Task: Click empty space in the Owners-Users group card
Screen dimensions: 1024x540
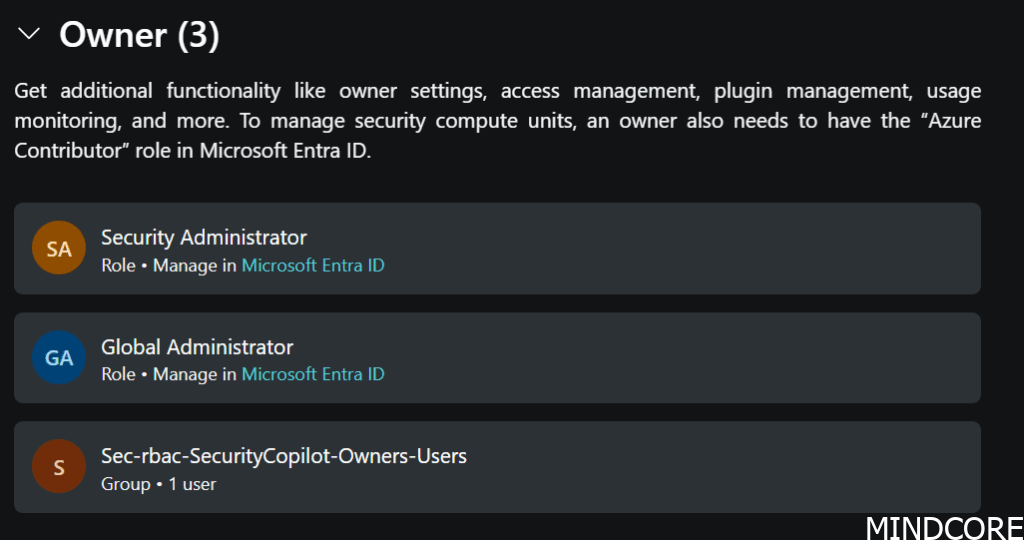Action: pyautogui.click(x=720, y=467)
